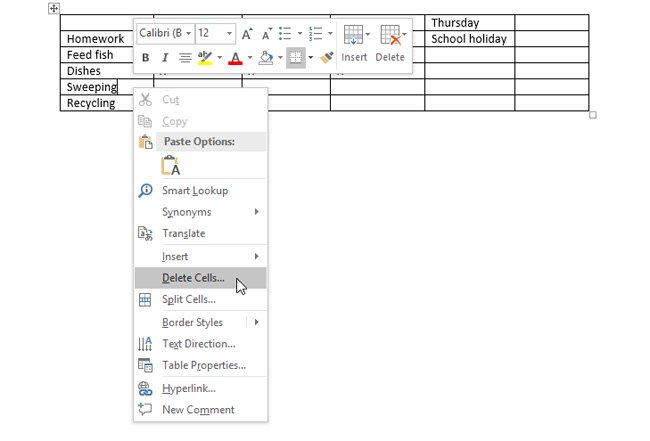Screen dimensions: 650x441
Task: Expand the Insert table options
Action: tap(354, 45)
